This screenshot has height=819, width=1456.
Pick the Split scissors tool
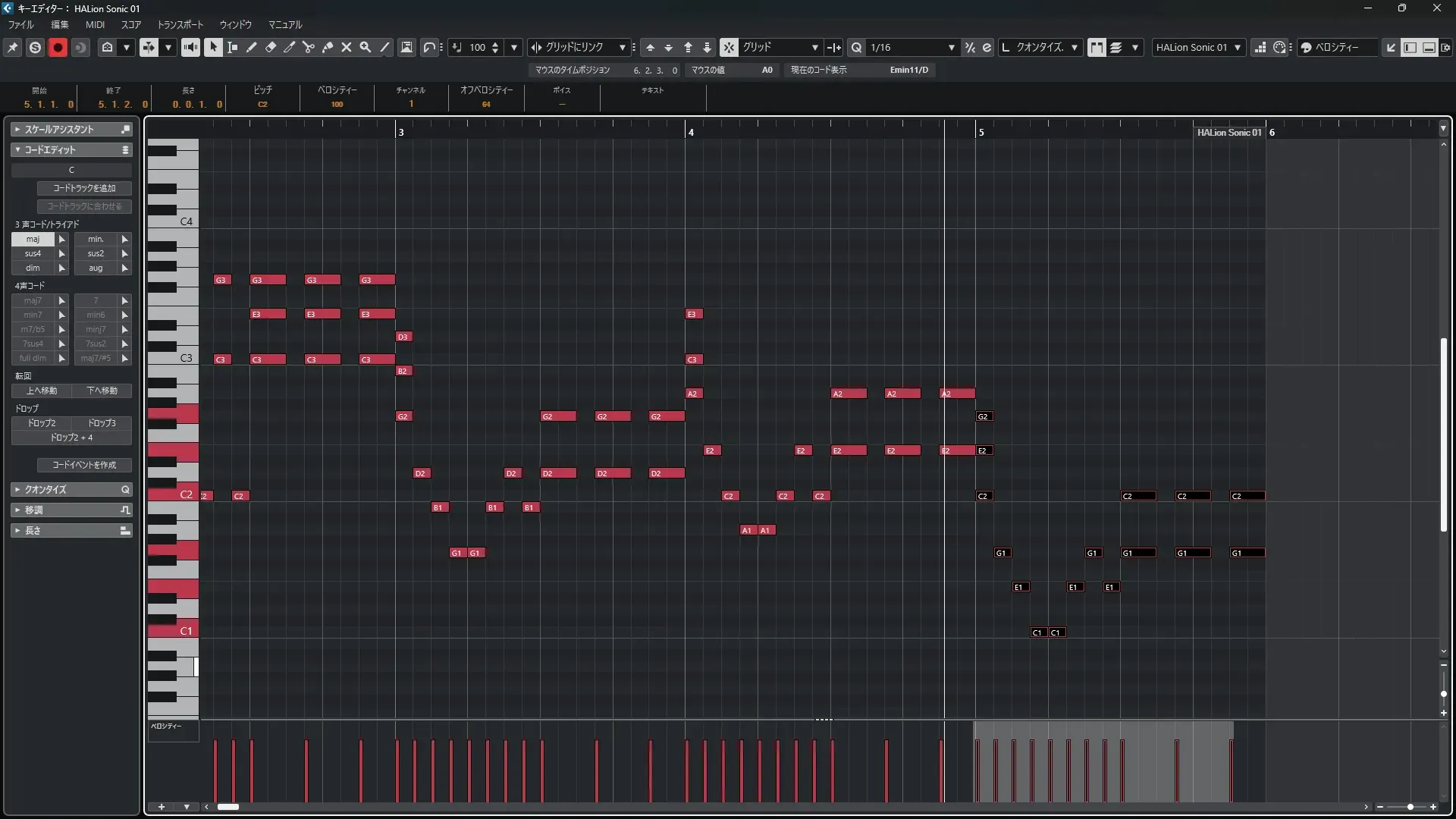[x=308, y=47]
